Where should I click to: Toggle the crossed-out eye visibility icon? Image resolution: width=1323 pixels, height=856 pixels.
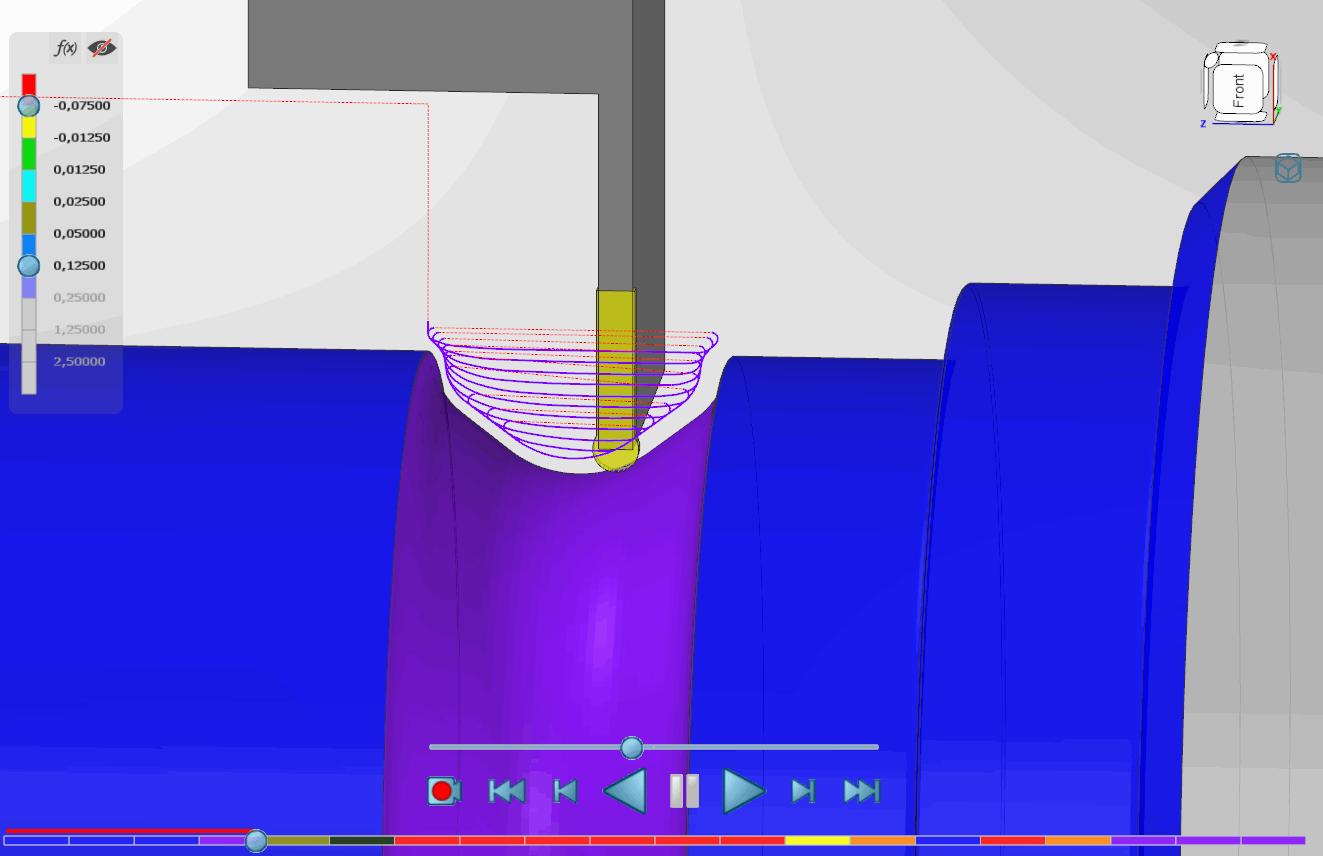pyautogui.click(x=100, y=48)
